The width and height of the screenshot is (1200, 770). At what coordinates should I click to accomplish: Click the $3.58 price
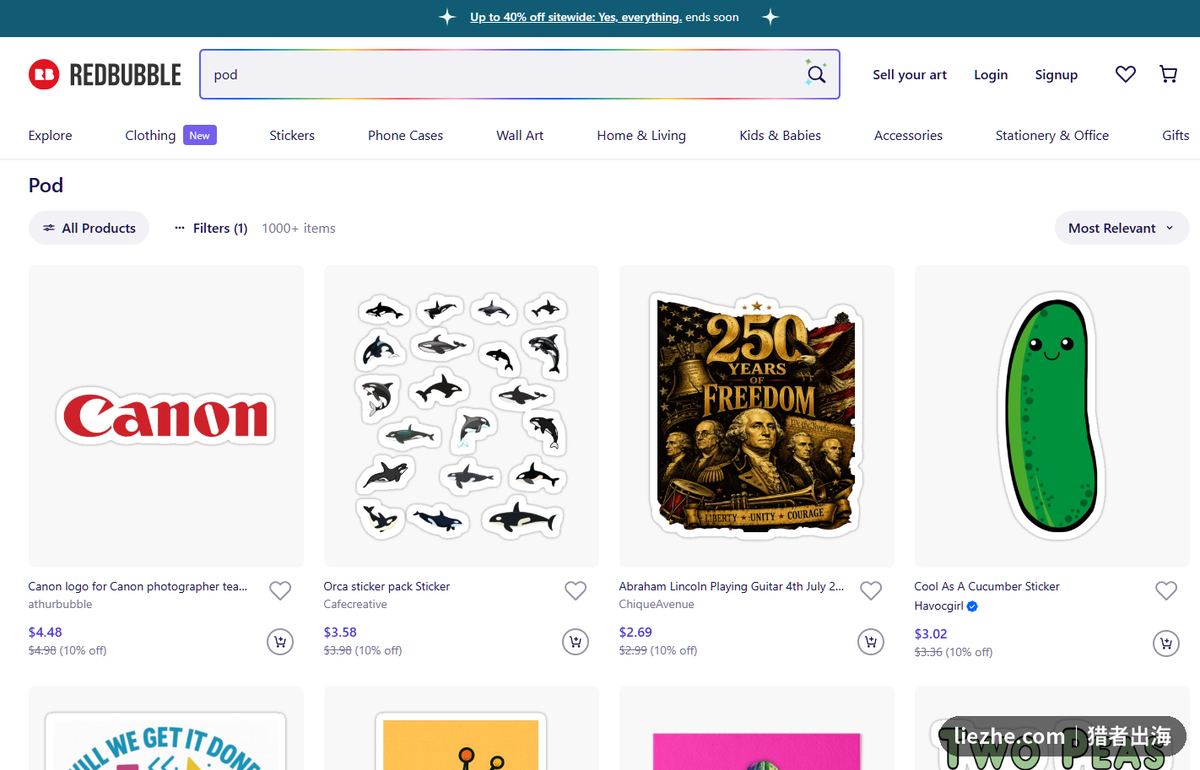pos(340,632)
